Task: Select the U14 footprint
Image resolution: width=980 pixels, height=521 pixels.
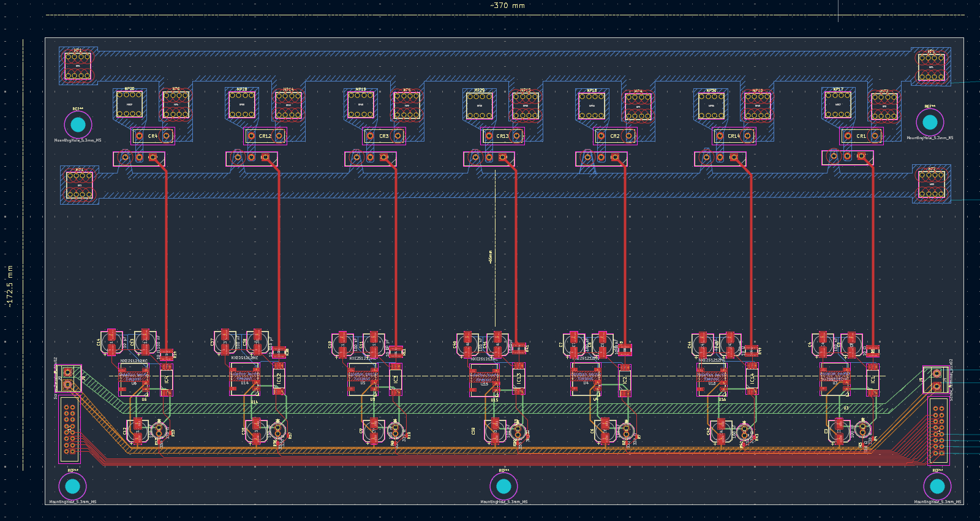Action: (x=246, y=379)
